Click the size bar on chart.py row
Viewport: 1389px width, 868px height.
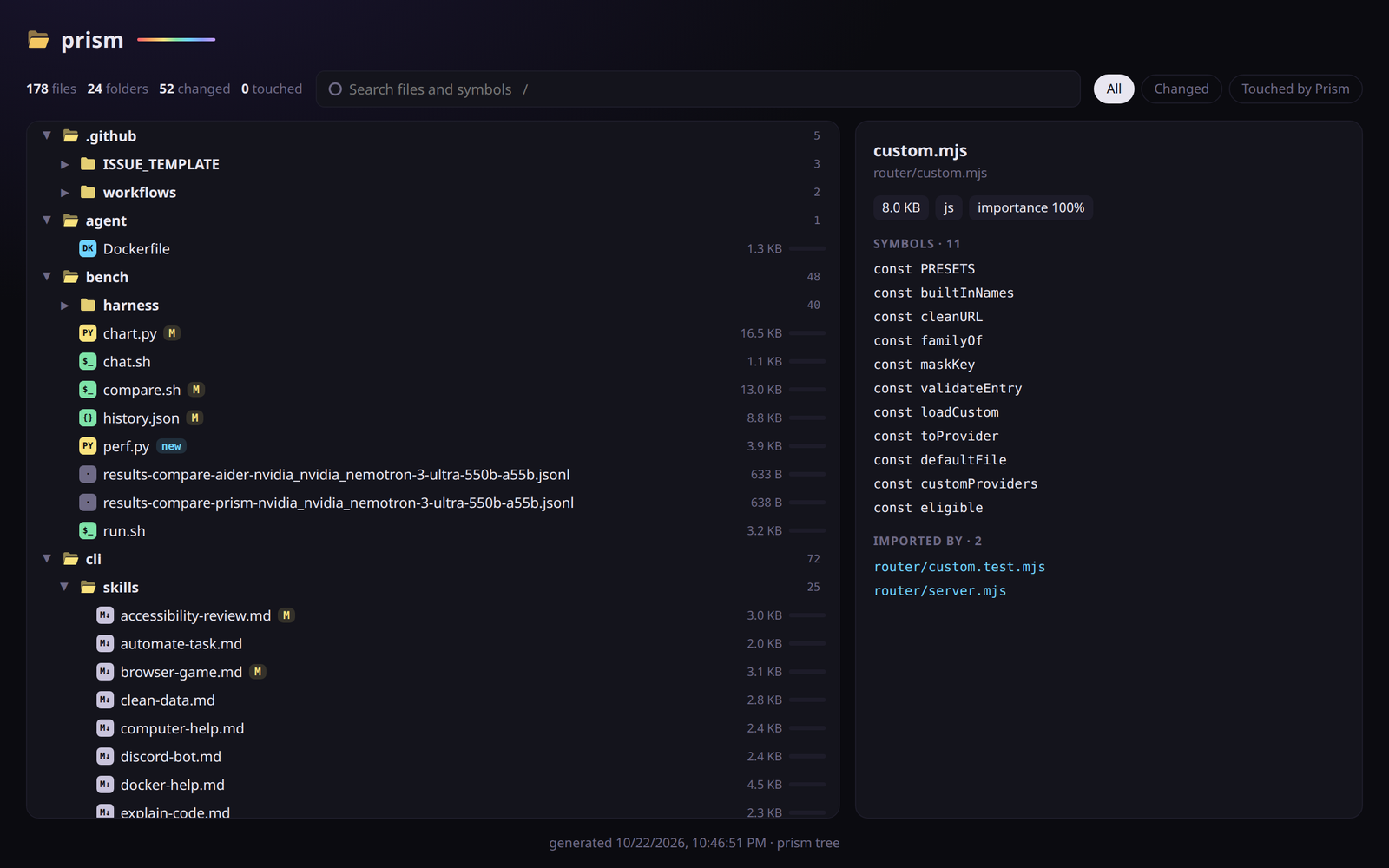807,333
